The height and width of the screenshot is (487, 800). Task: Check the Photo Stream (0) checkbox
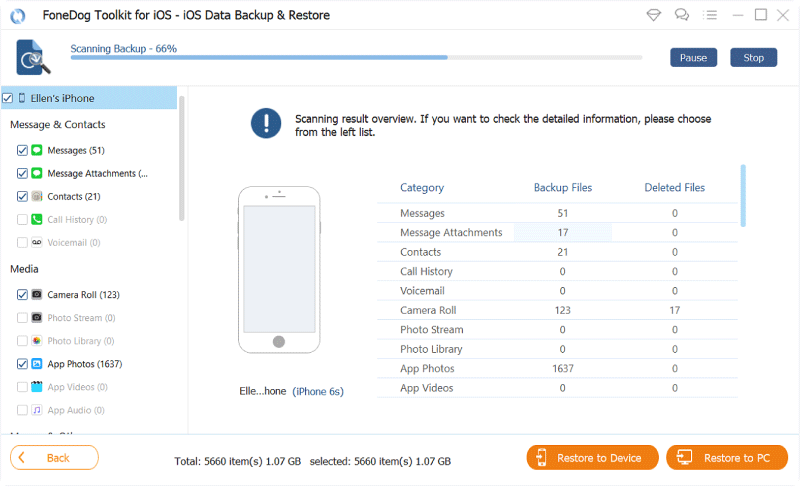22,318
